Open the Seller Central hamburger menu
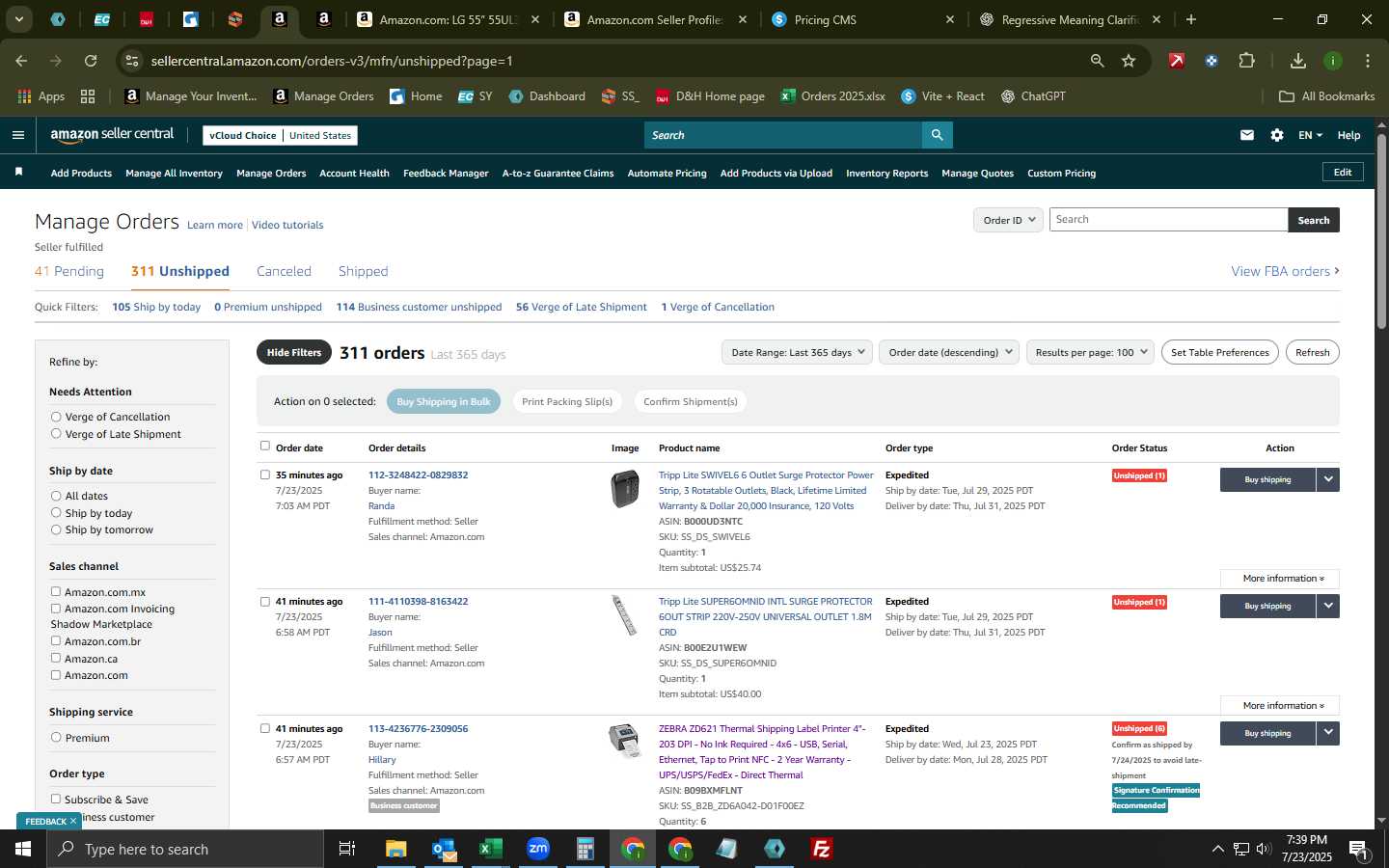This screenshot has height=868, width=1389. (x=17, y=135)
